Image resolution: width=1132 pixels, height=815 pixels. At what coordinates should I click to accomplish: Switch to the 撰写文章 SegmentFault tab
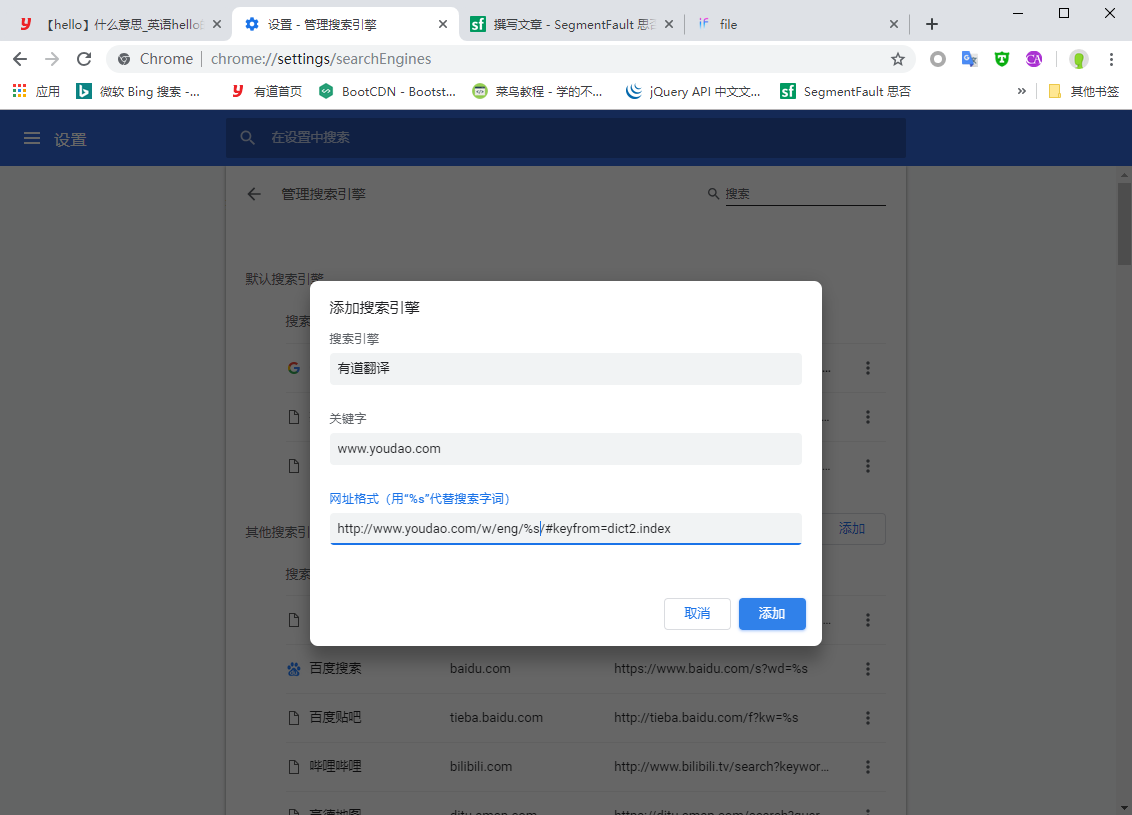pyautogui.click(x=572, y=24)
